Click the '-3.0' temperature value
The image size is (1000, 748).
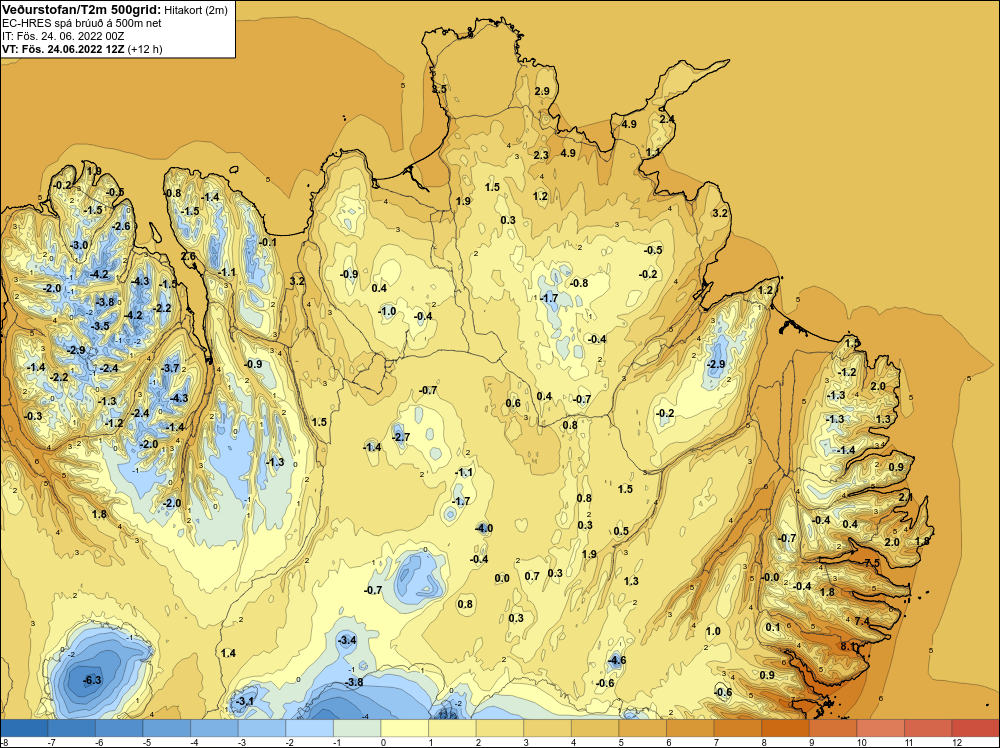[79, 246]
